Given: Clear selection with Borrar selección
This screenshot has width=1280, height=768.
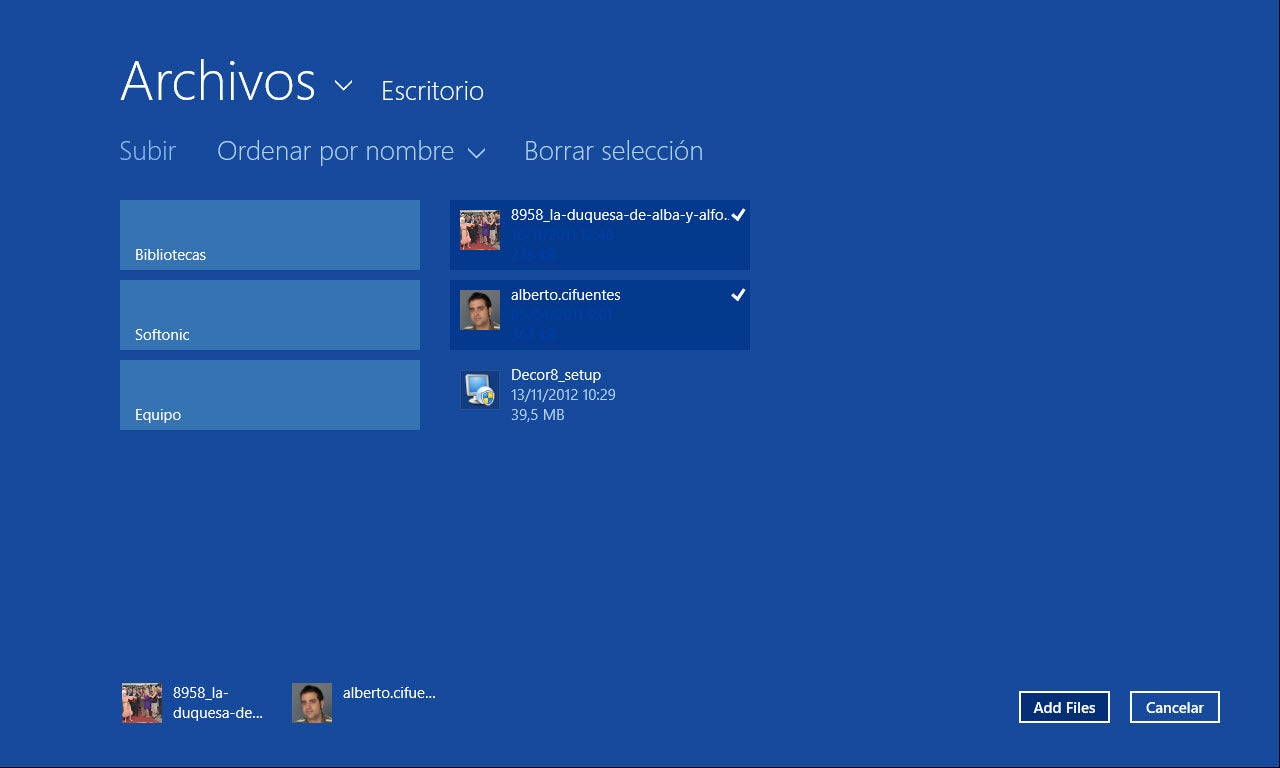Looking at the screenshot, I should click(613, 151).
